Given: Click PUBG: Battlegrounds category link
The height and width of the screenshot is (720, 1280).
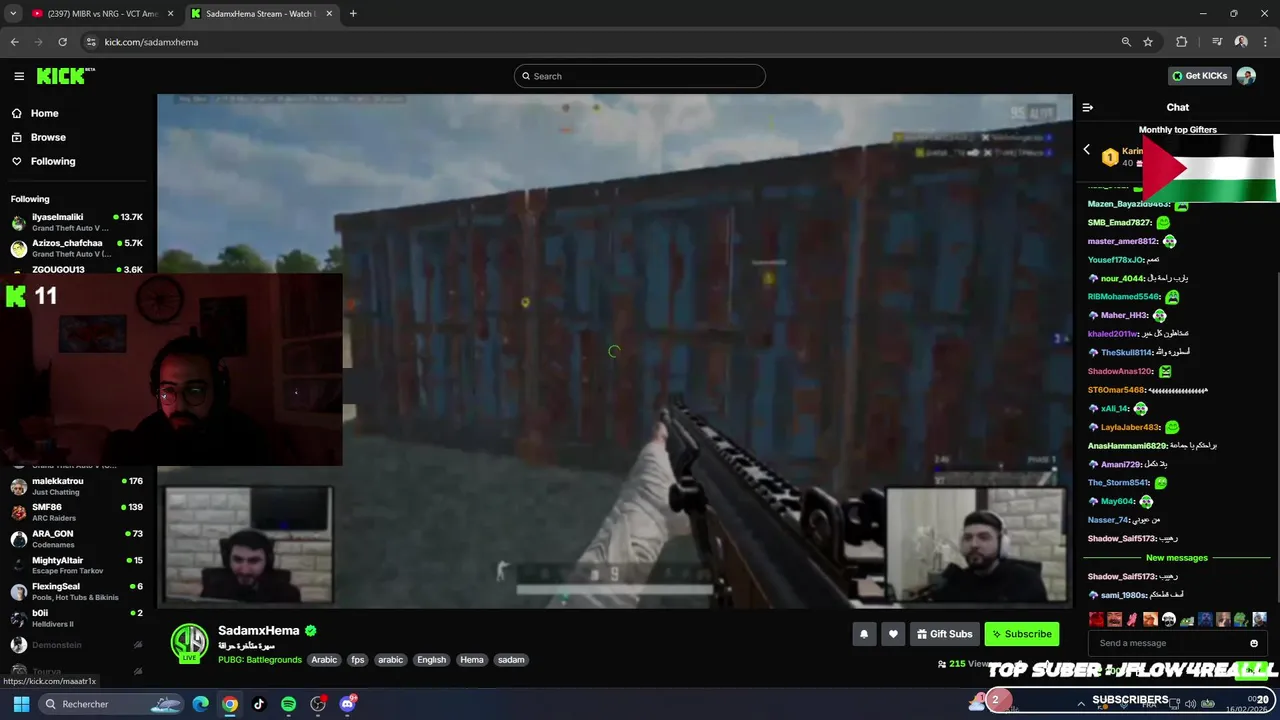Looking at the screenshot, I should [260, 660].
